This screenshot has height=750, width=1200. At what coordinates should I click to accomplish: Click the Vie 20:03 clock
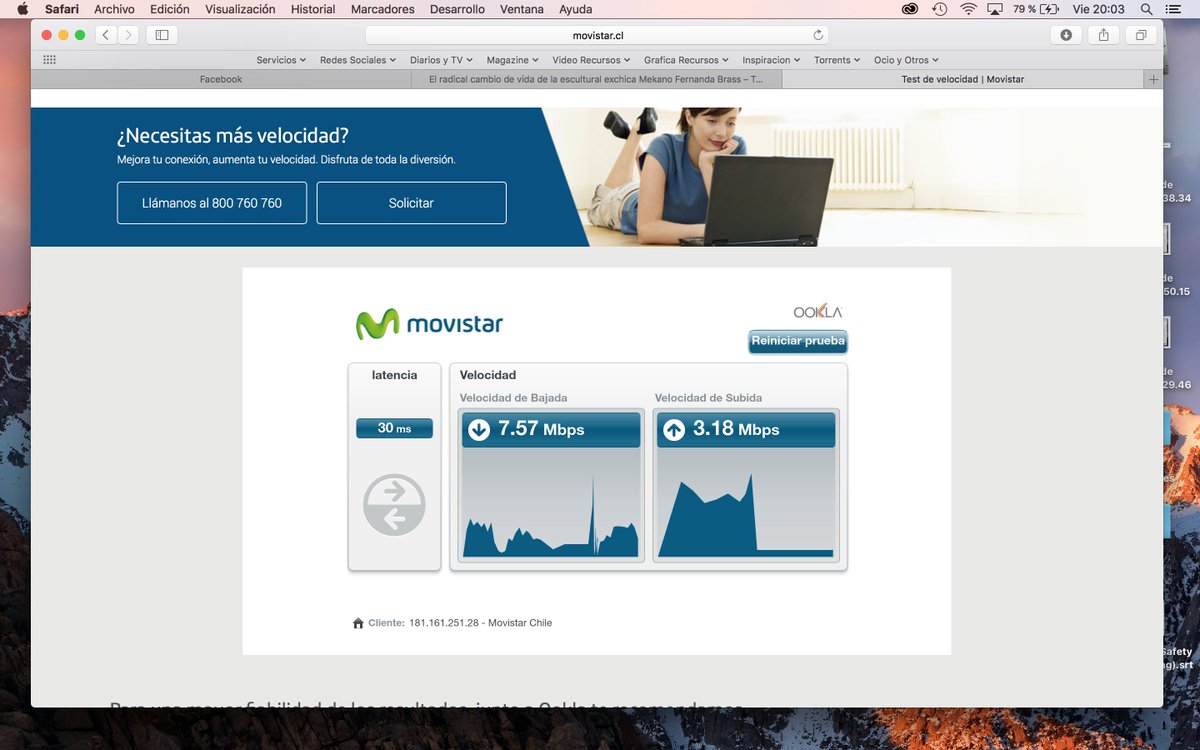point(1100,9)
